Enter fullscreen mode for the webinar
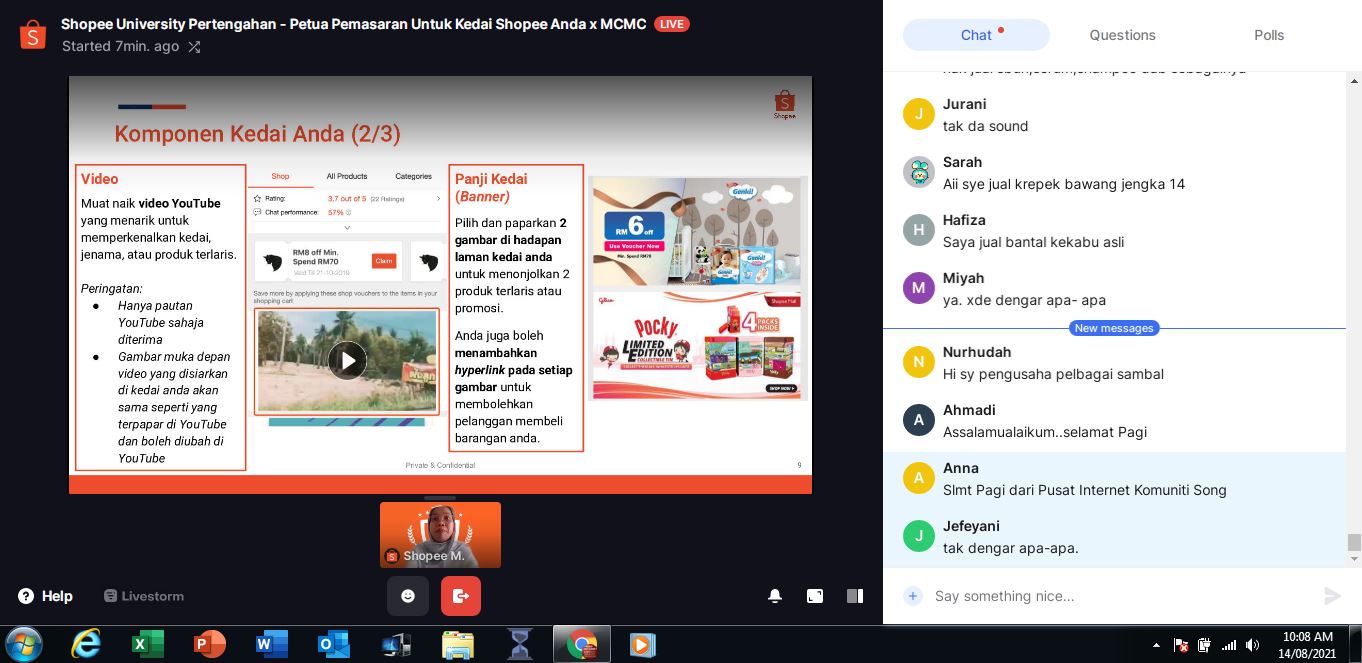Image resolution: width=1362 pixels, height=663 pixels. click(815, 596)
